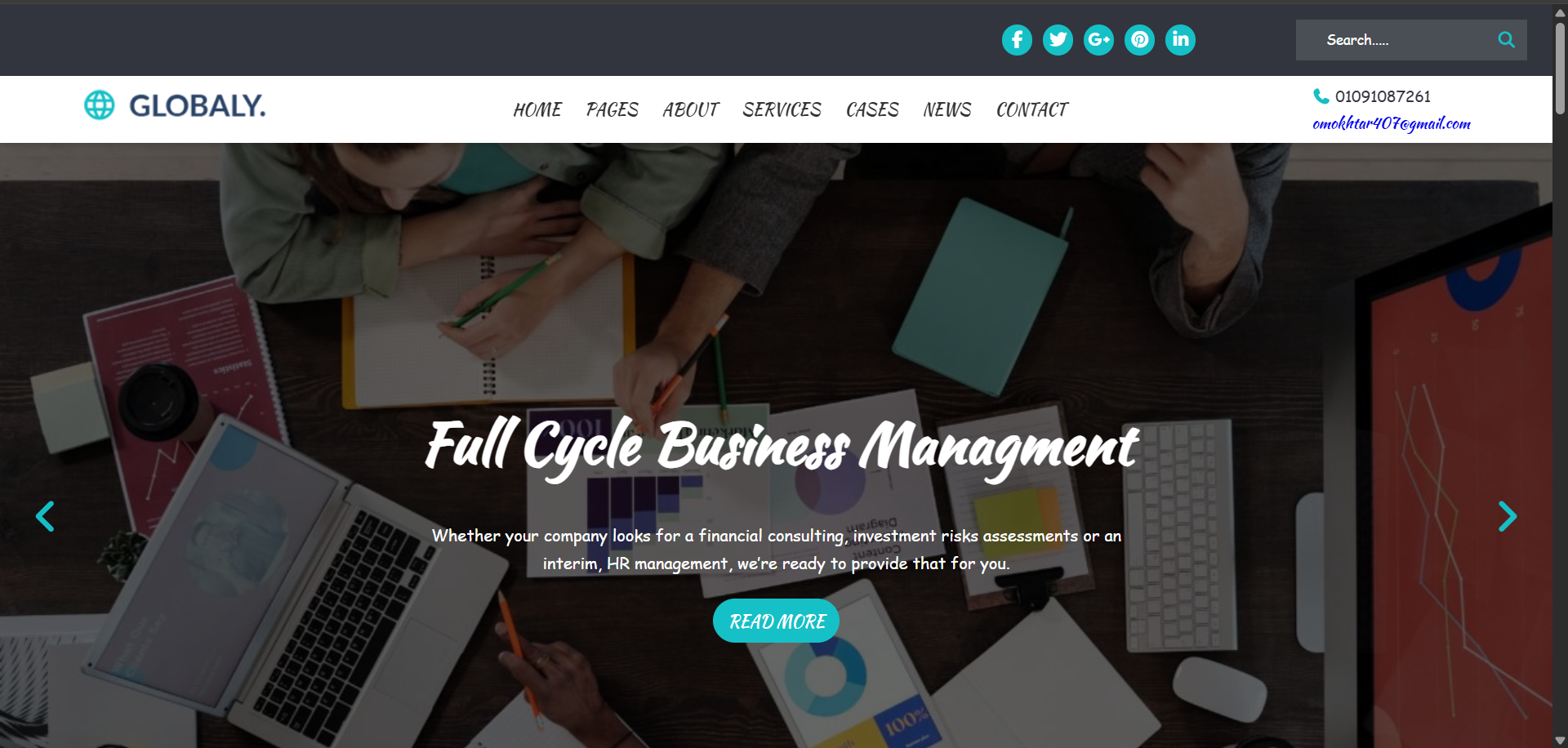Viewport: 1568px width, 748px height.
Task: Click the omokhtar407@gmail.com email link
Action: tap(1392, 124)
